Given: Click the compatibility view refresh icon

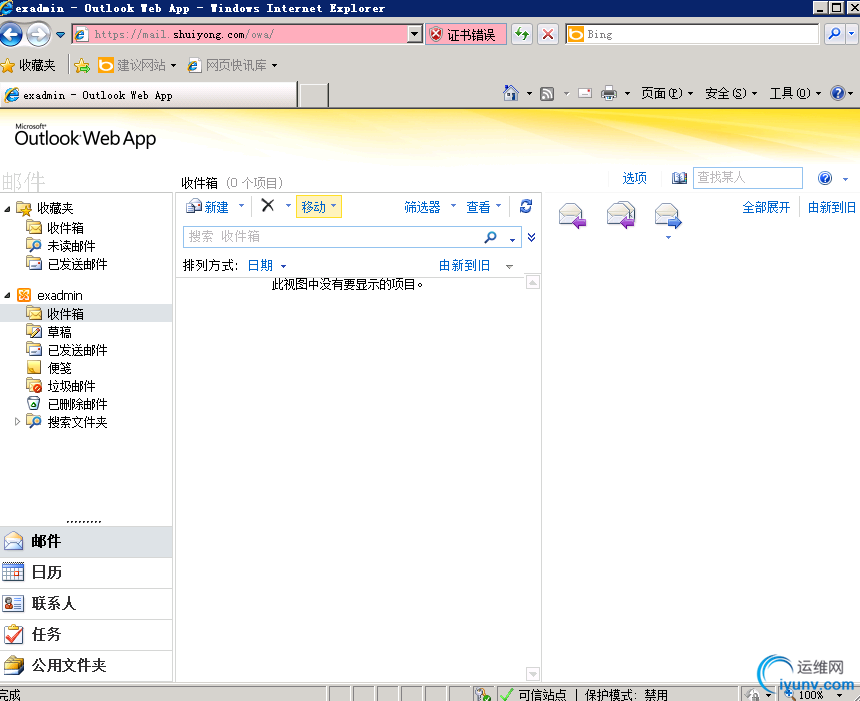Looking at the screenshot, I should [x=522, y=35].
